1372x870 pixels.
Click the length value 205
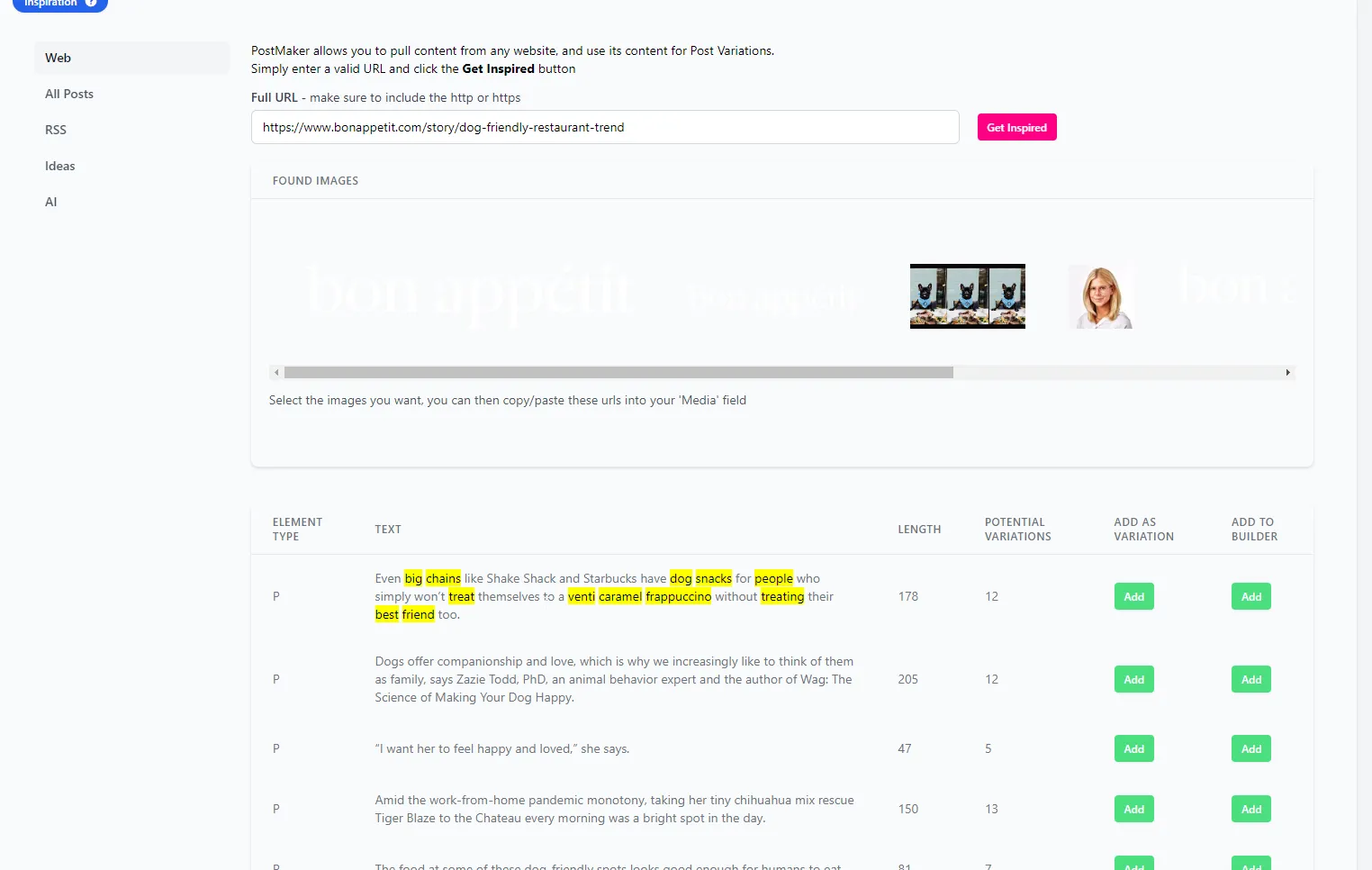click(907, 679)
